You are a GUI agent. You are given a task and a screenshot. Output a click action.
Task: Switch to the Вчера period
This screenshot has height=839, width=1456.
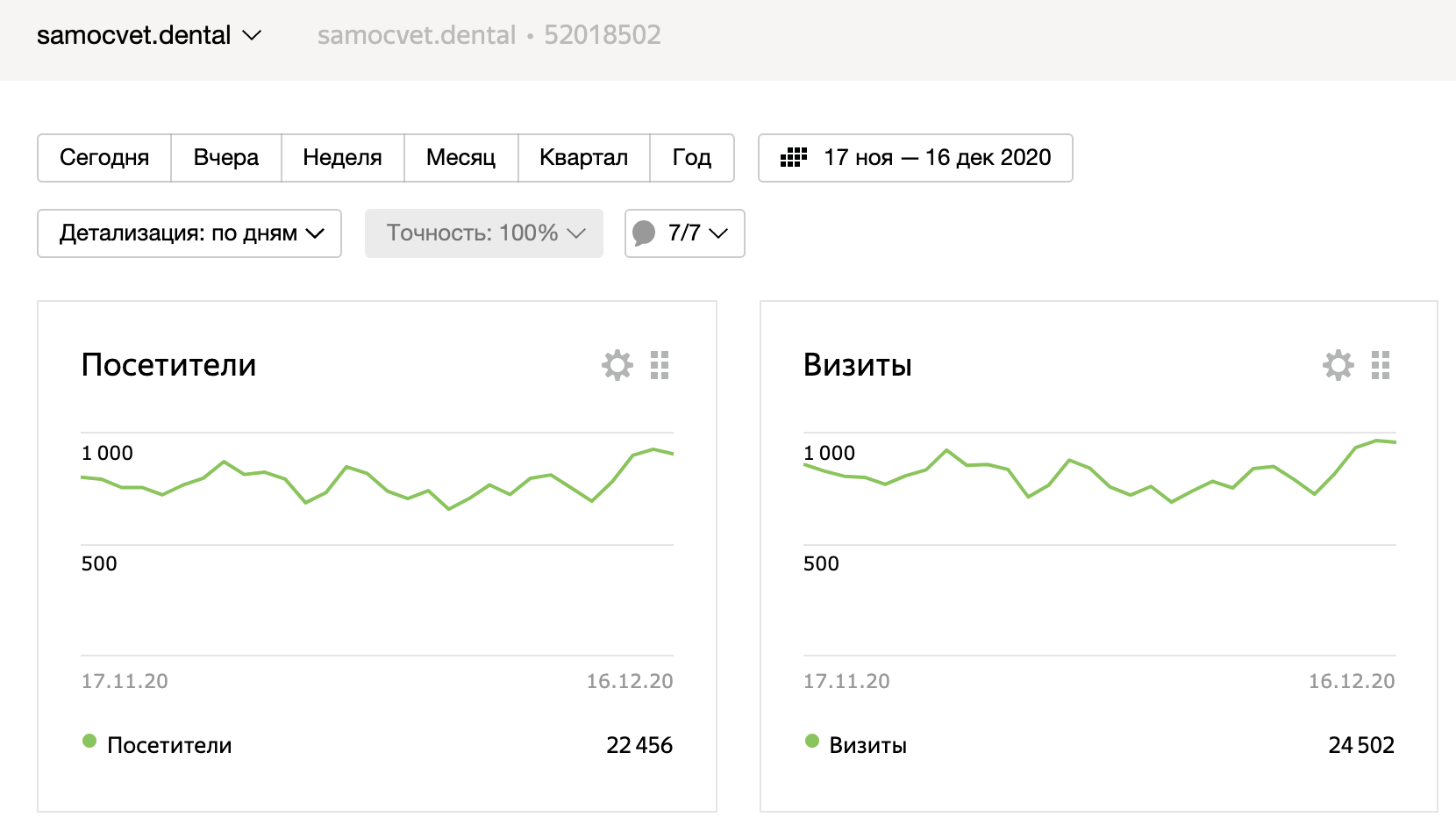(226, 158)
